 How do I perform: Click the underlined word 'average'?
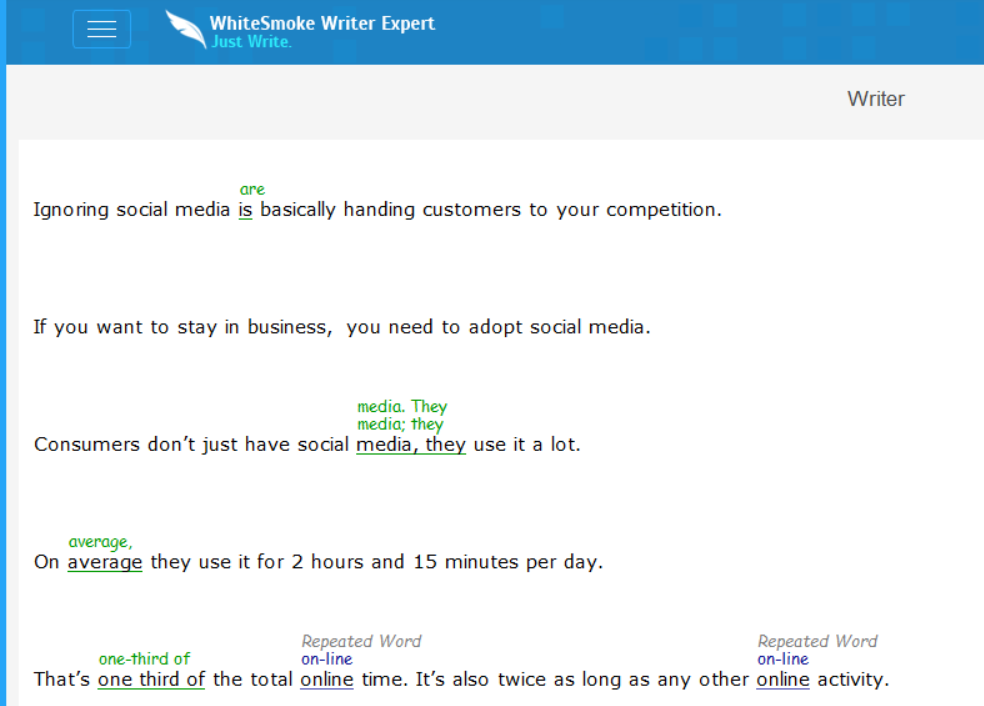[105, 562]
